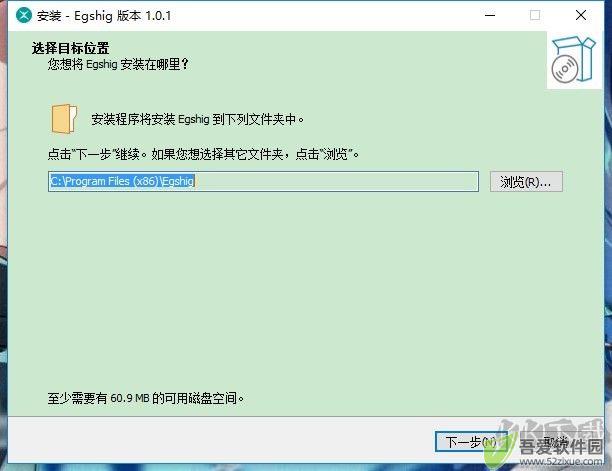Viewport: 612px width, 471px height.
Task: Click the yellow folder icon
Action: 64,119
